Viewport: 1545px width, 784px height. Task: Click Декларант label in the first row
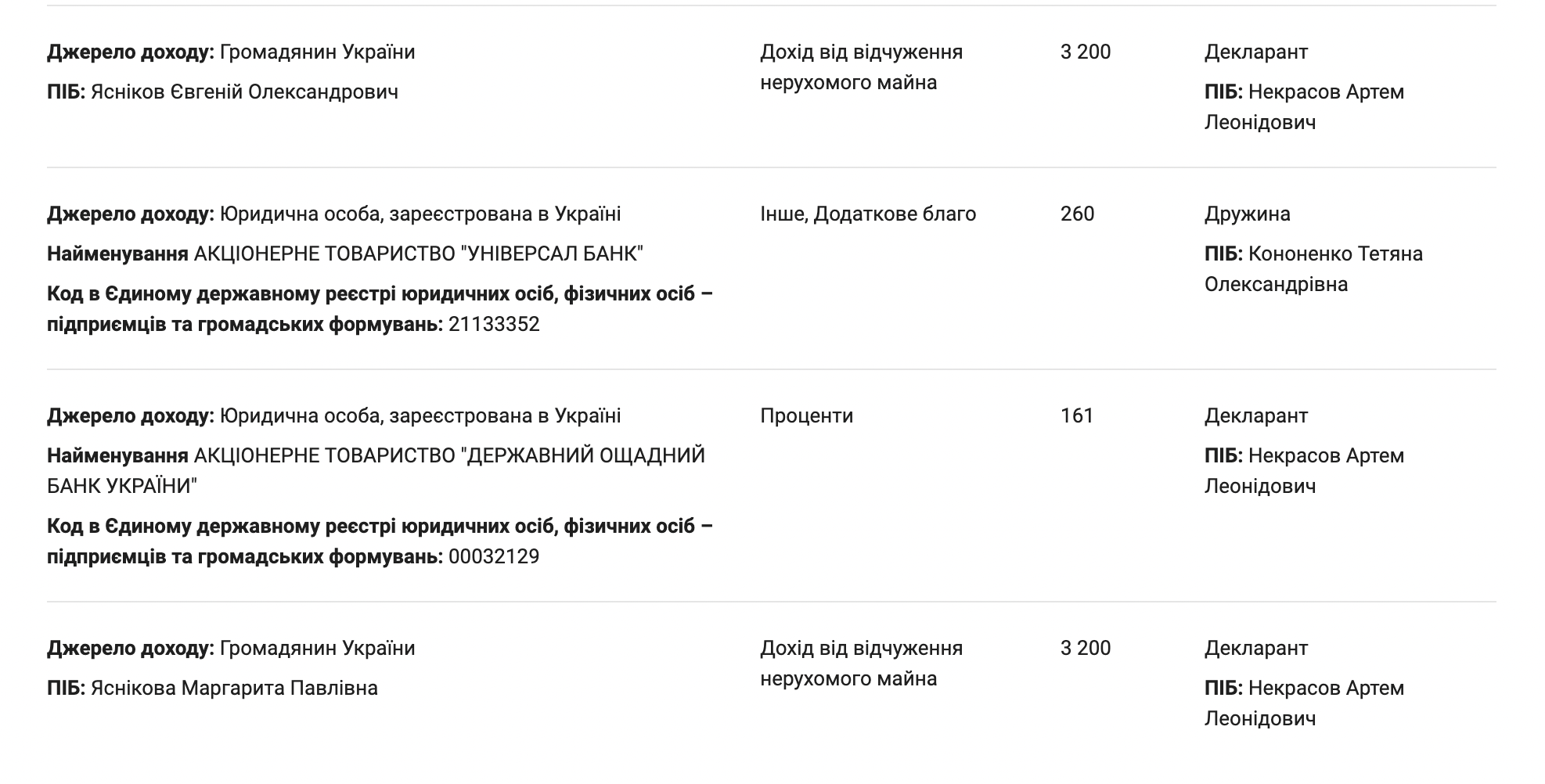pos(1255,52)
